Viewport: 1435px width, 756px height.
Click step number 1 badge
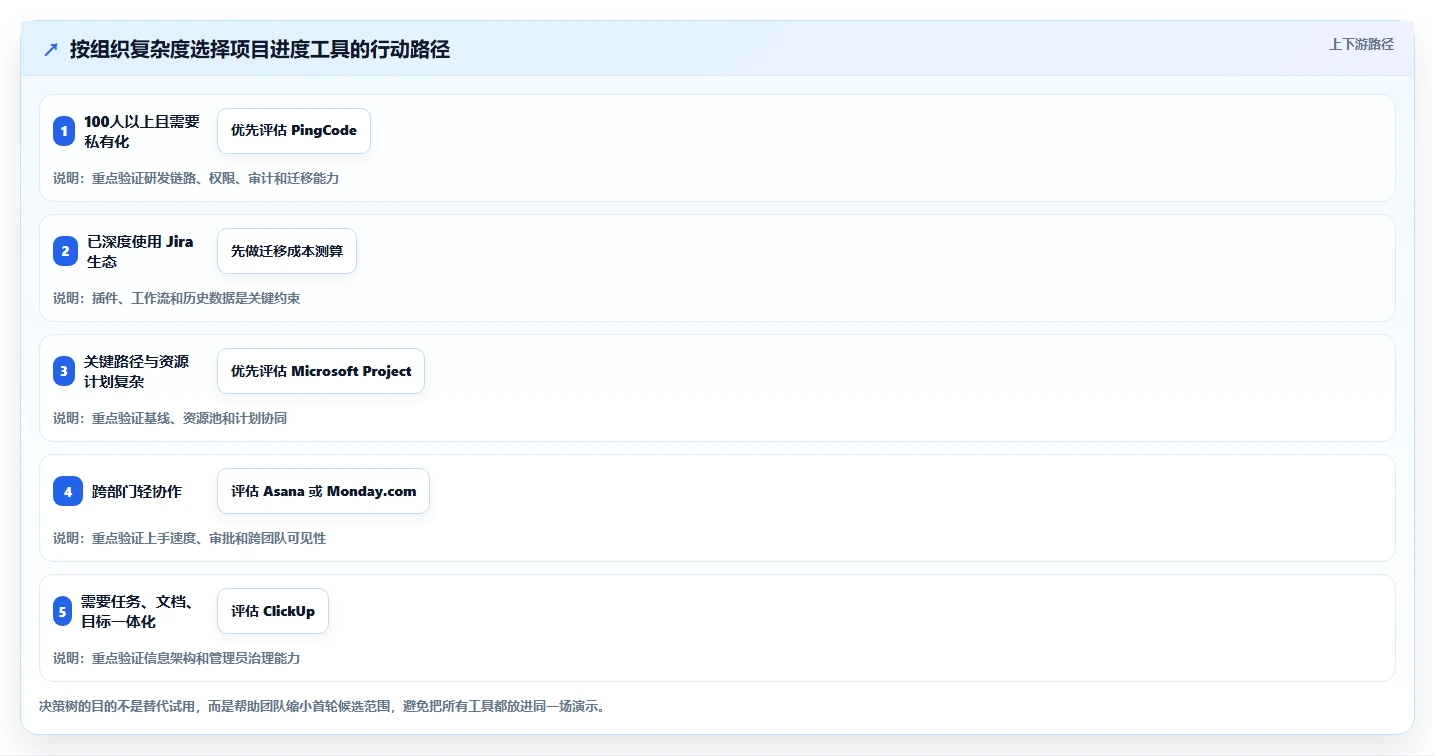[x=64, y=131]
